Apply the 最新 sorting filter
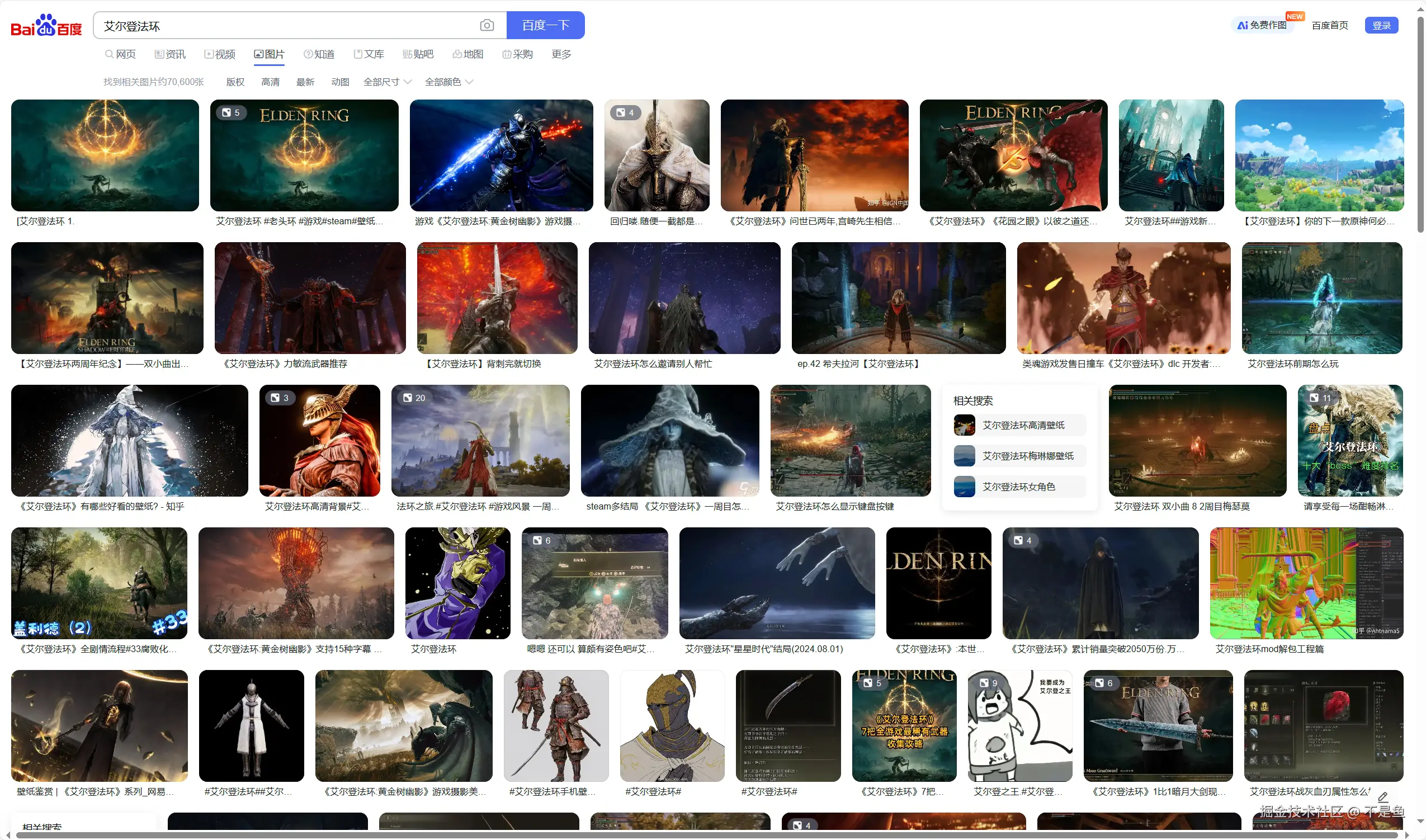Image resolution: width=1426 pixels, height=840 pixels. tap(305, 82)
